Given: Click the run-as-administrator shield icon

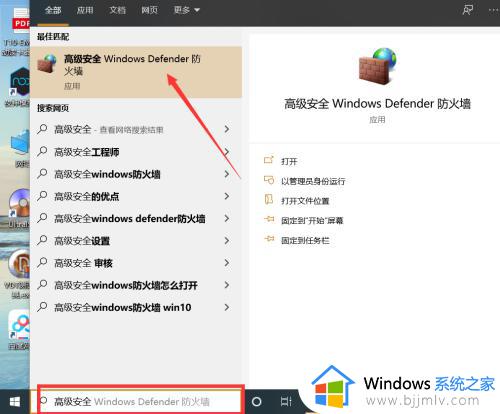Looking at the screenshot, I should 269,180.
